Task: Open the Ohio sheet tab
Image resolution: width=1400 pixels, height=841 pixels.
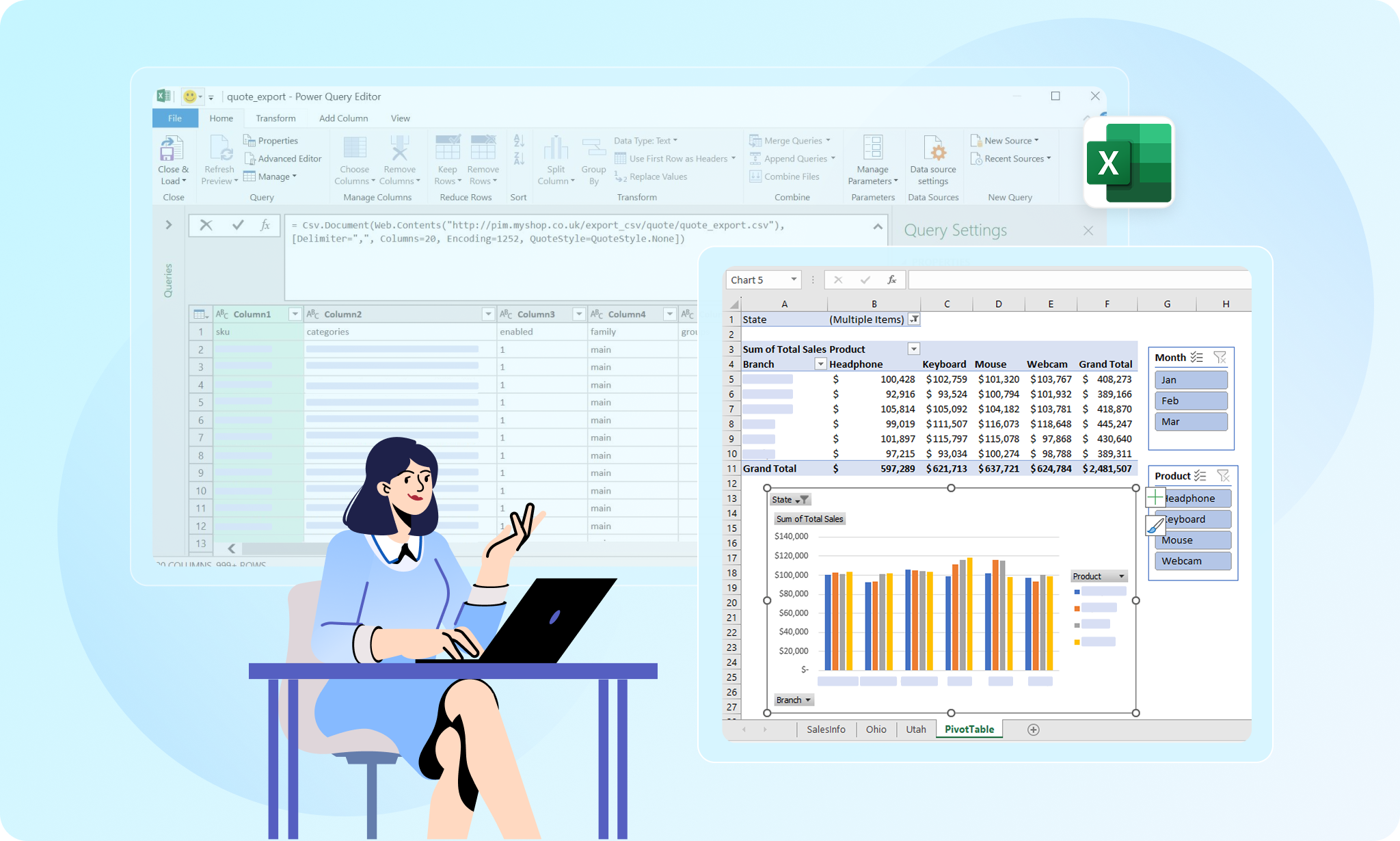Action: coord(876,730)
